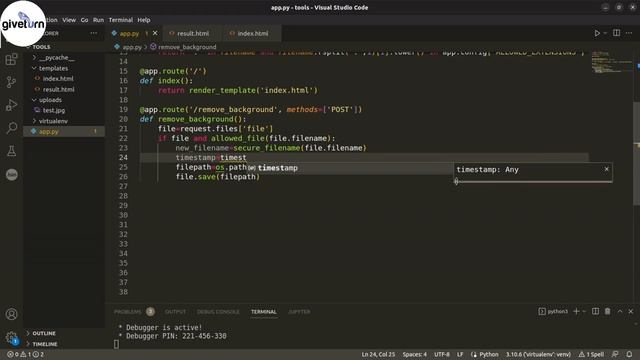Open the Run menu
Screen dimensions: 640x360
tap(98, 20)
